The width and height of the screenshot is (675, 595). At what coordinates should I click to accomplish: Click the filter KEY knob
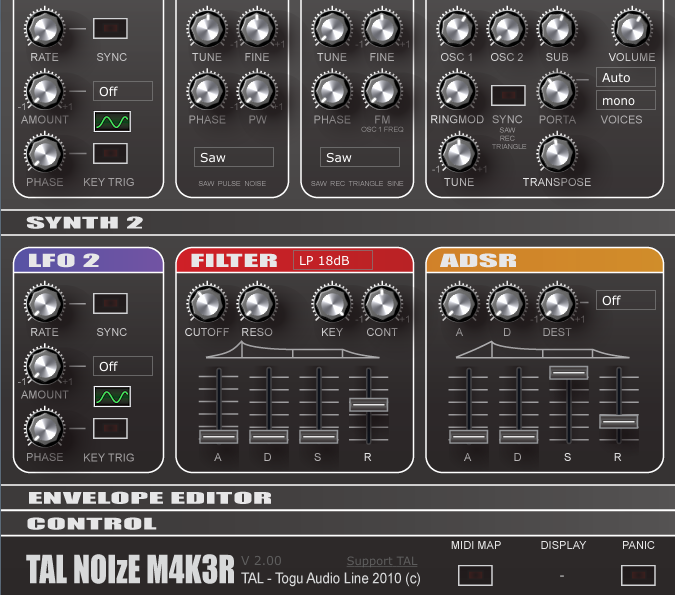pos(332,304)
